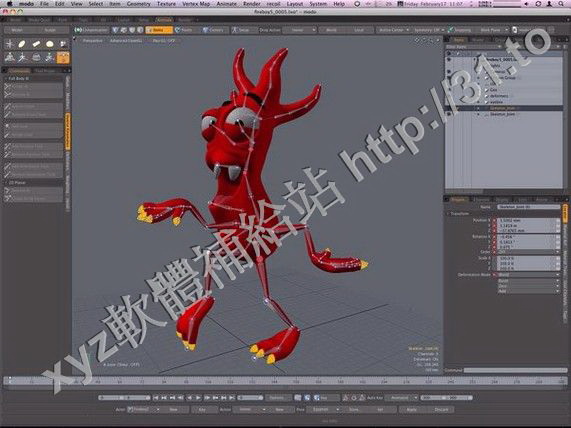The width and height of the screenshot is (571, 428).
Task: Select the third (capsule) tool icon in the top row
Action: click(x=36, y=44)
